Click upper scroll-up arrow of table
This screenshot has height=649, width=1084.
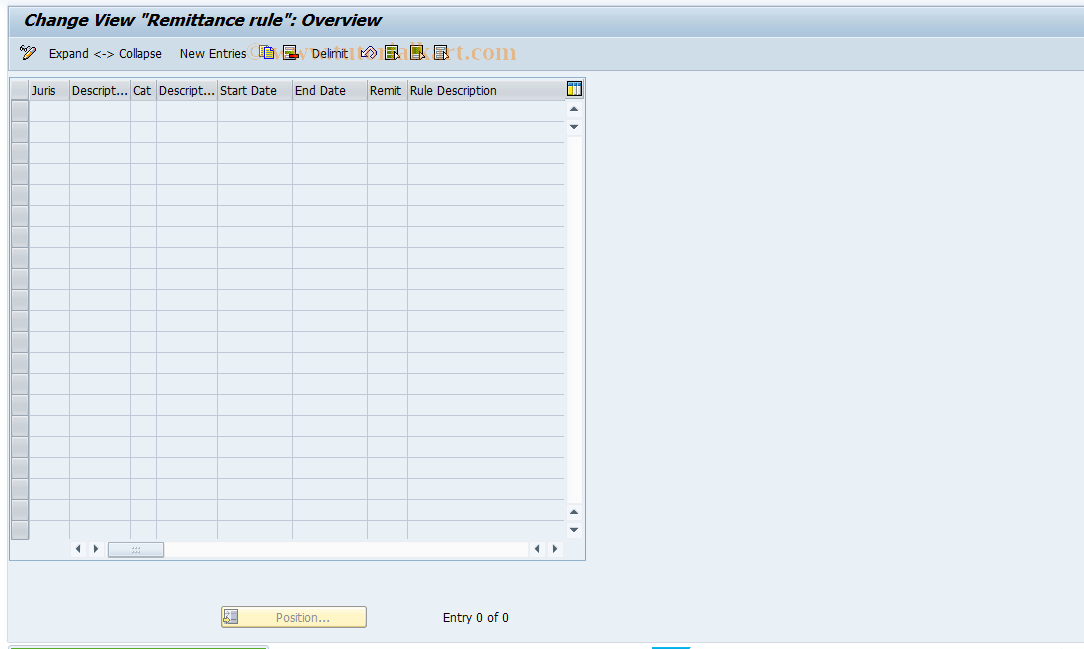pos(574,109)
